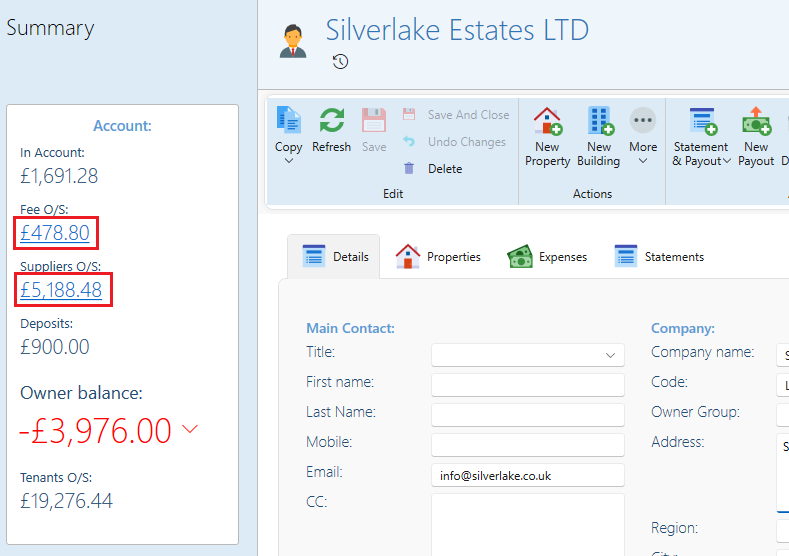Screen dimensions: 789x556
Task: Open the Fee O/S £478.80 link
Action: point(55,233)
